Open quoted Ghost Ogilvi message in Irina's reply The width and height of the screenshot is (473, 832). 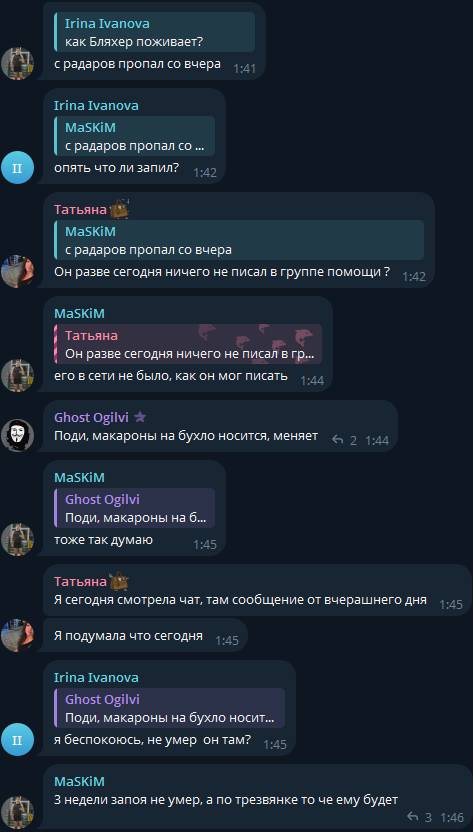(x=169, y=708)
